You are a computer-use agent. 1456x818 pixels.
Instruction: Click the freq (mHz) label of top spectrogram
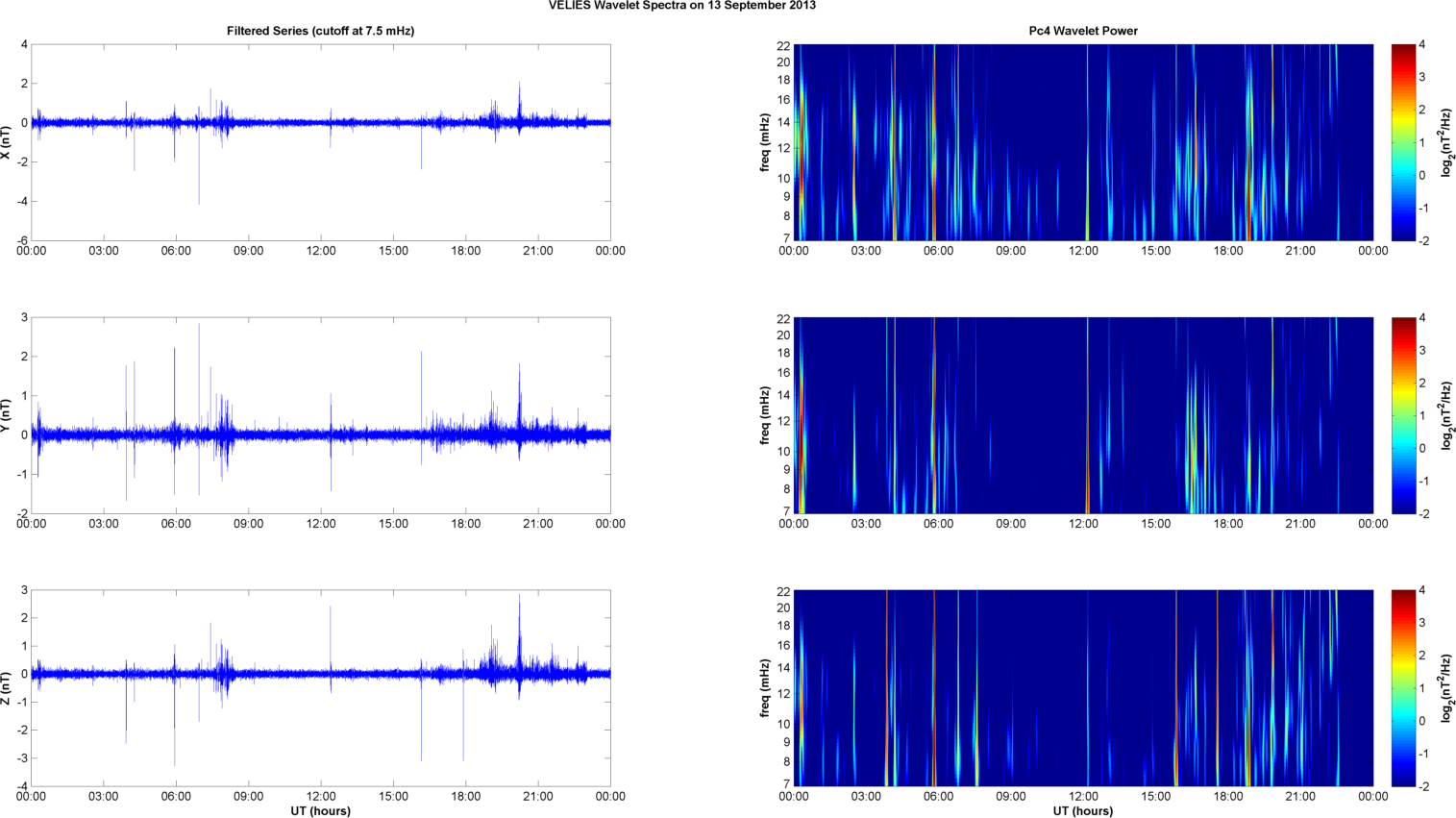pyautogui.click(x=765, y=142)
